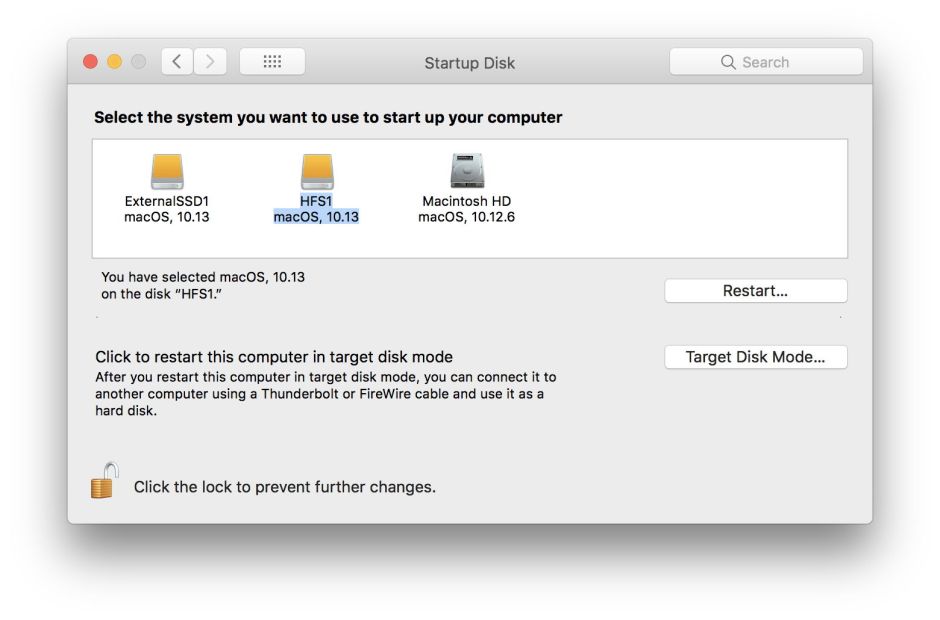Click the highlighted macOS, 10.13 label under HFS1

pyautogui.click(x=318, y=215)
